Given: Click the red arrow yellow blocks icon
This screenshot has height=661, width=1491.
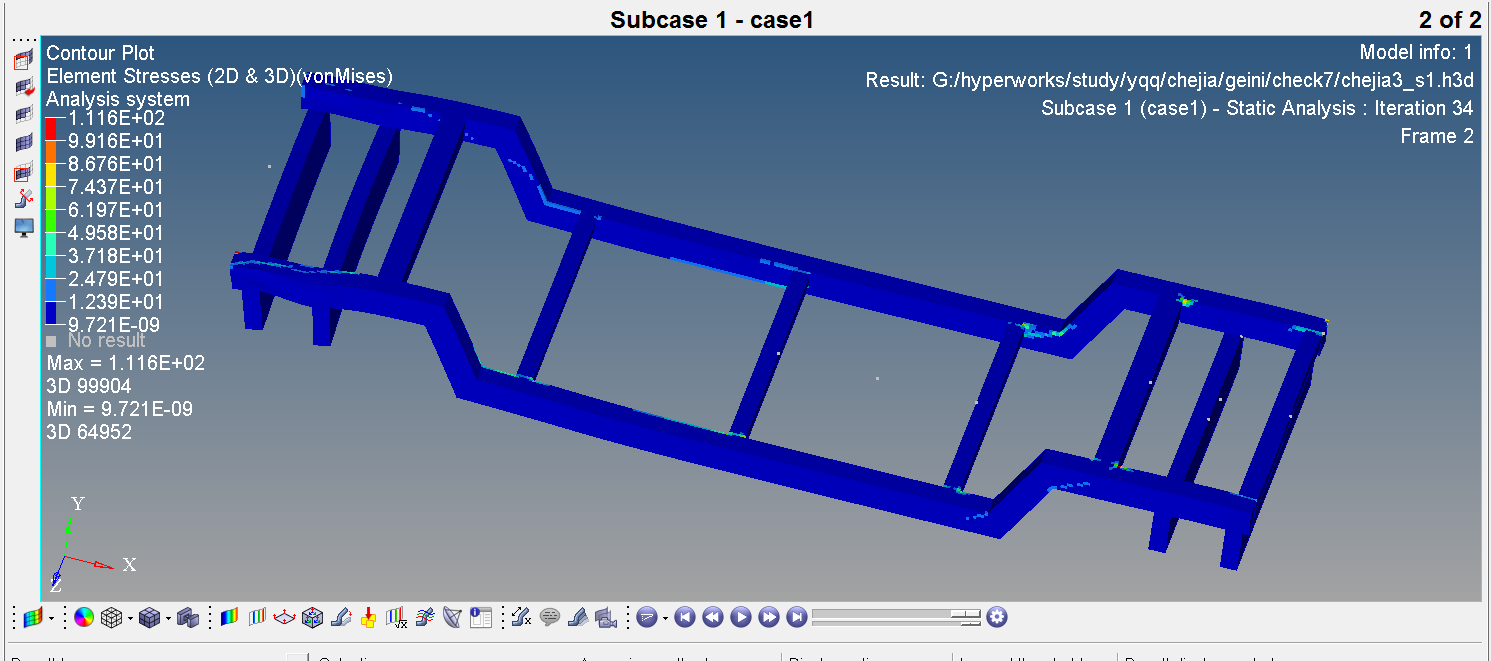Looking at the screenshot, I should point(368,618).
